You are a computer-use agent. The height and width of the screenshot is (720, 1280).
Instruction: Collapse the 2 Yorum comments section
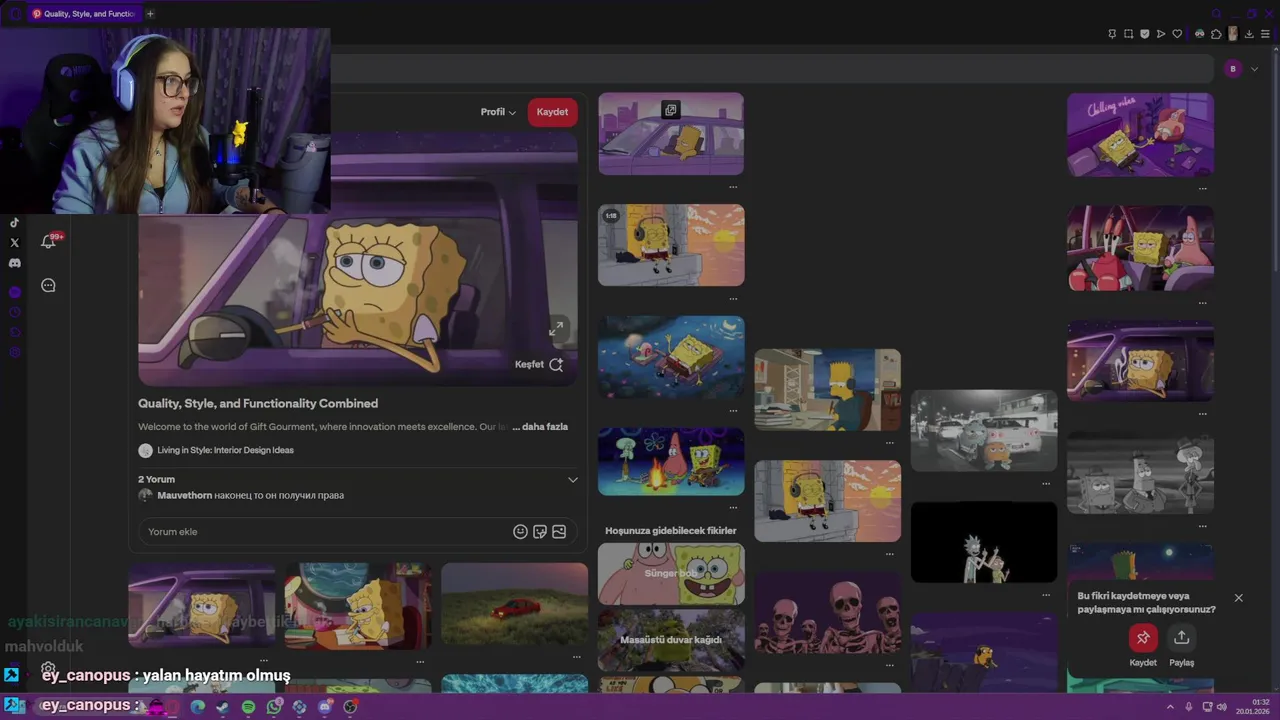[573, 480]
